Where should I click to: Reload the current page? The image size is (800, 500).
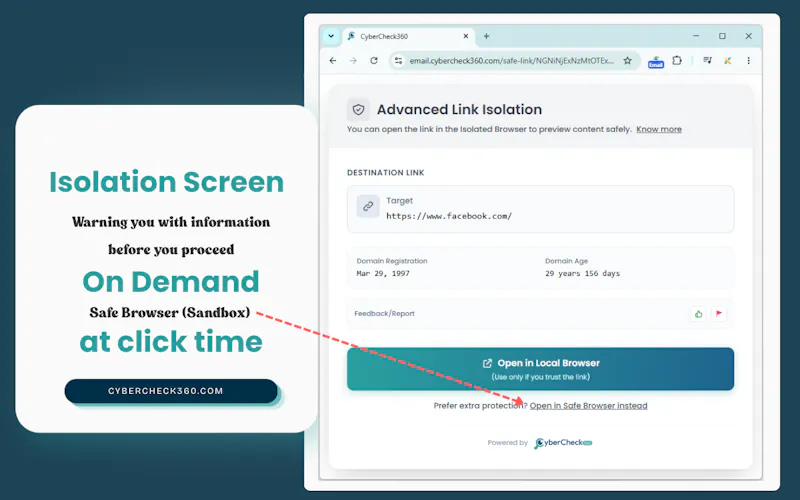point(374,61)
